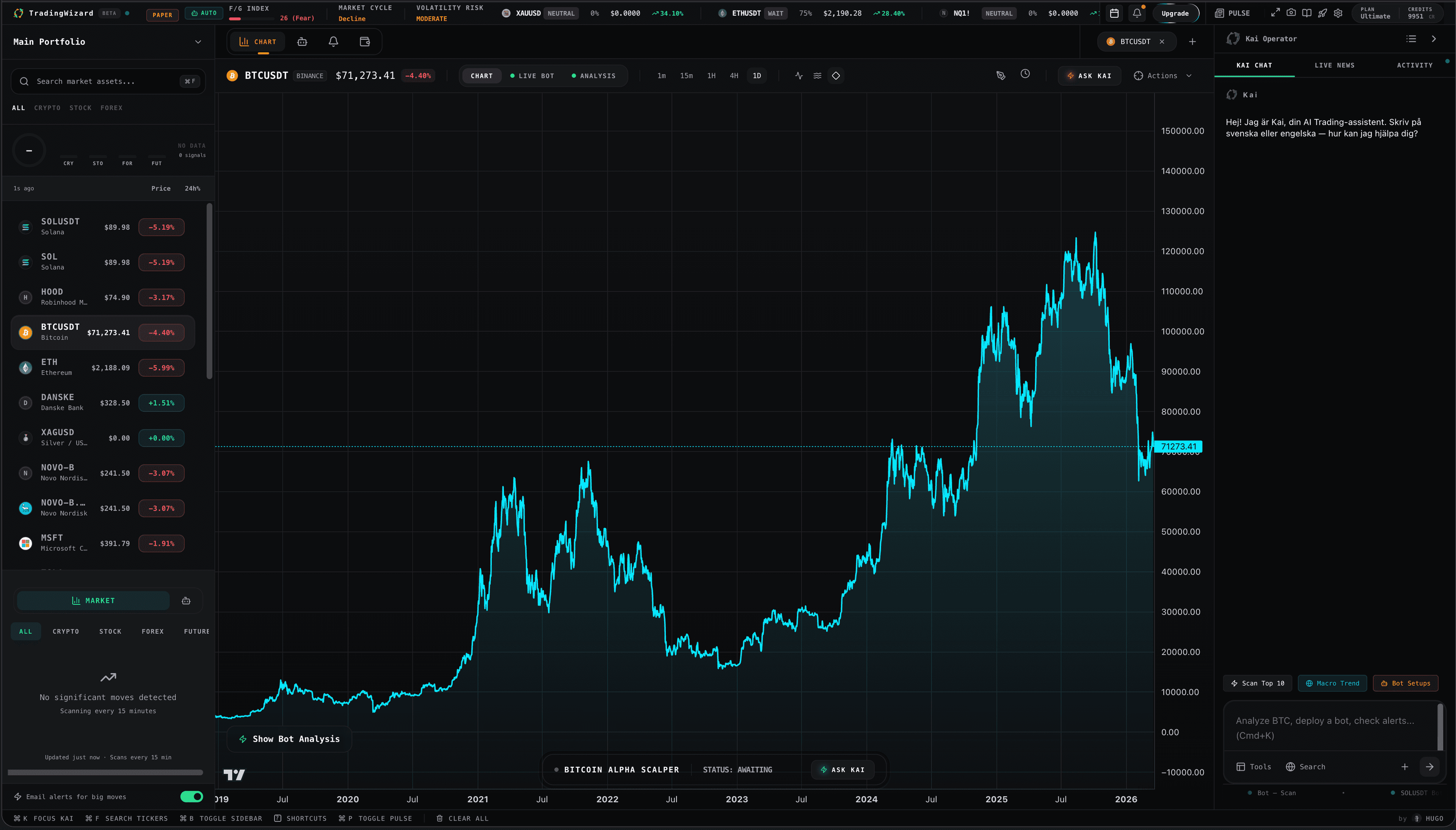Click the history clock icon on chart toolbar
This screenshot has height=830, width=1456.
point(1025,74)
